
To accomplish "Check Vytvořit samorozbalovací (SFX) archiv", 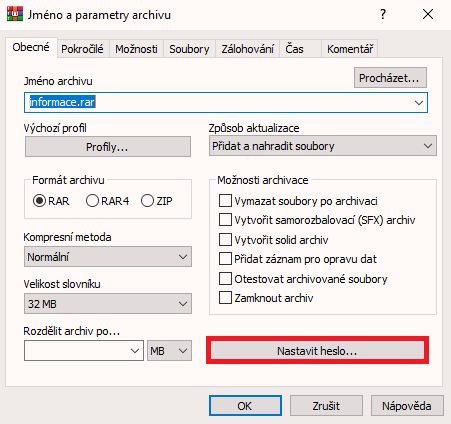I will point(225,220).
